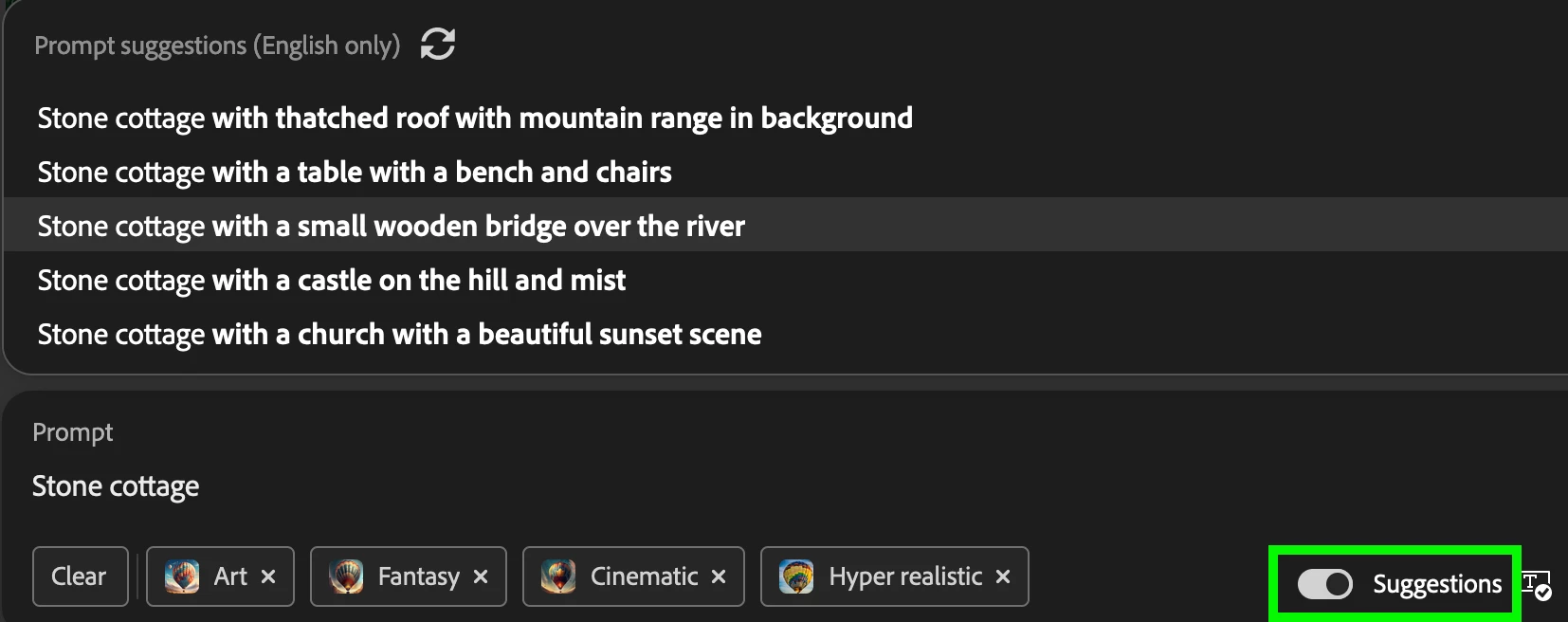Viewport: 1568px width, 622px height.
Task: Pick the small wooden bridge suggestion
Action: tap(391, 227)
